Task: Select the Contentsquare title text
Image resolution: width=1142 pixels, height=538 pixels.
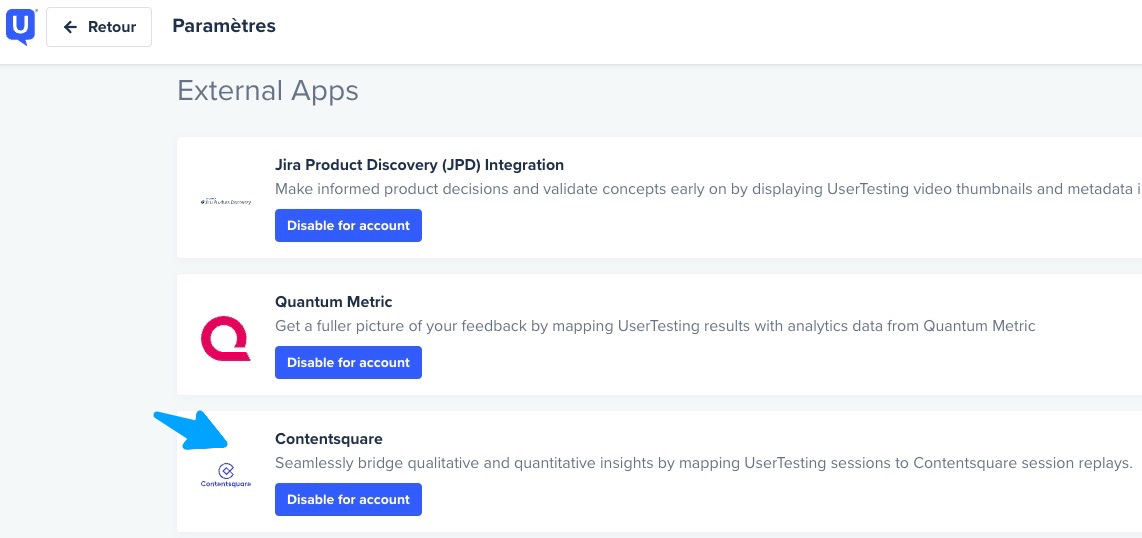Action: 328,439
